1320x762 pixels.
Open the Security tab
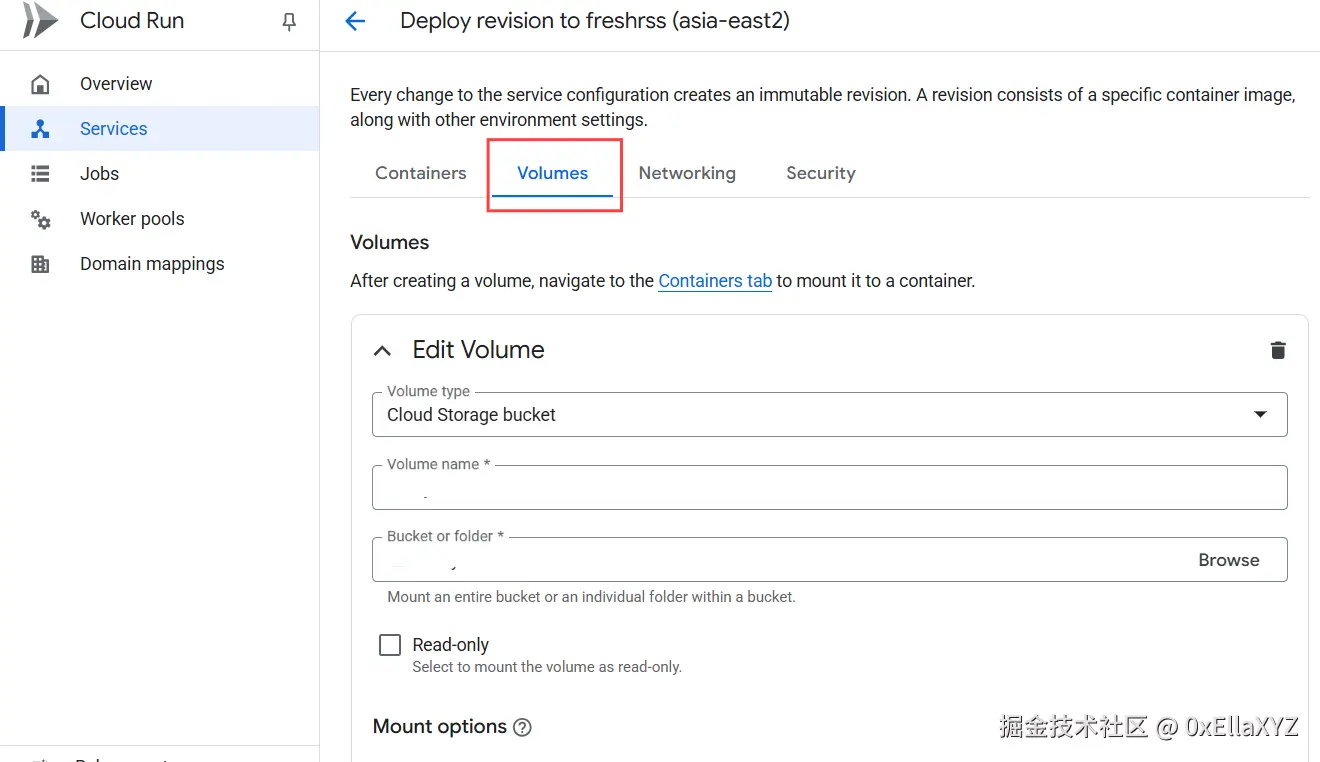coord(820,173)
